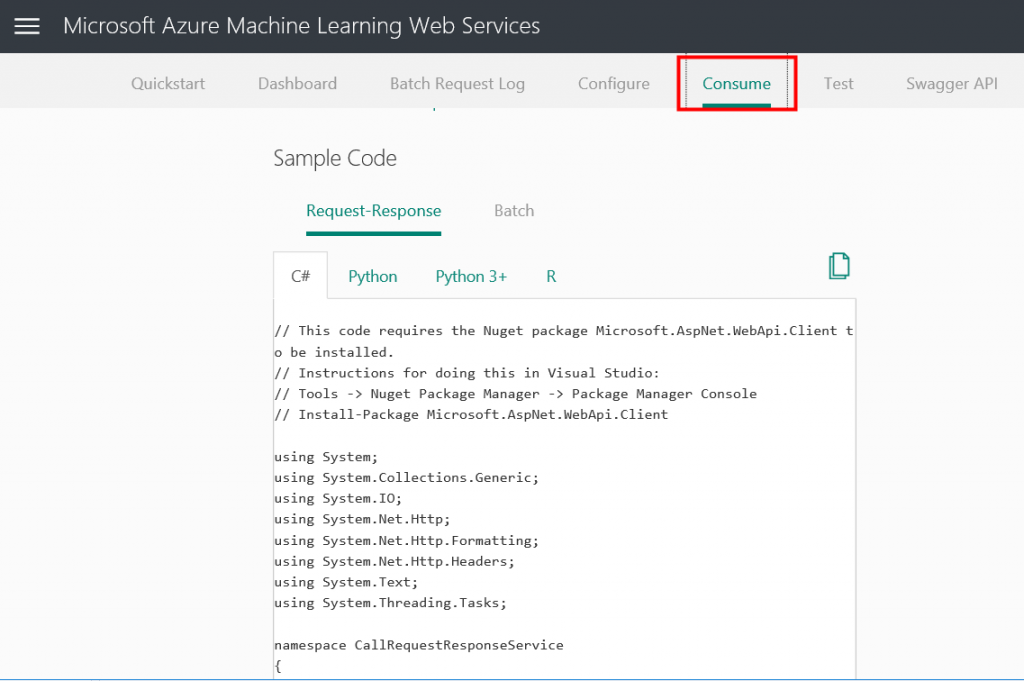
Task: Click the 'using System.Threading.Tasks;' line
Action: 391,603
